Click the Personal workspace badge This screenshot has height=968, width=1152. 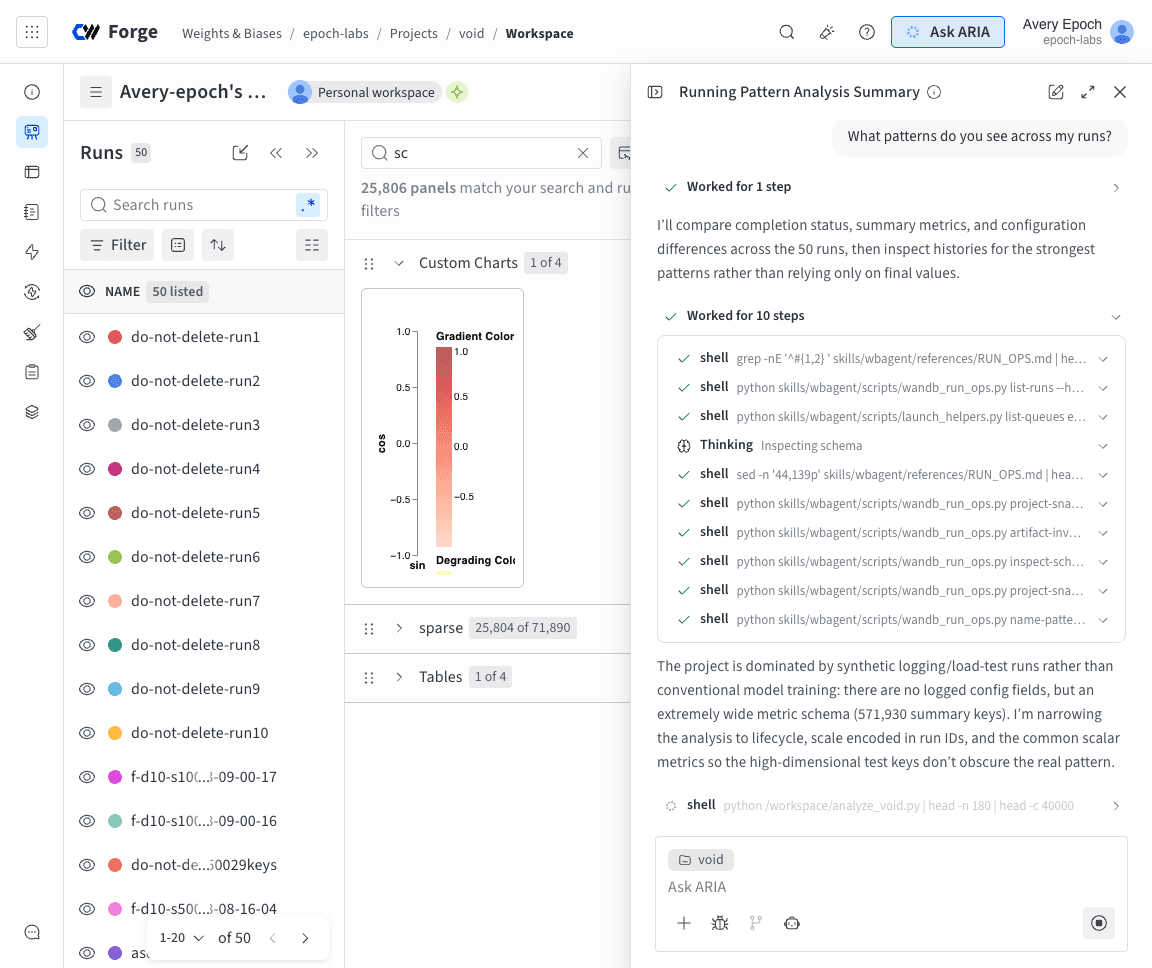point(365,92)
